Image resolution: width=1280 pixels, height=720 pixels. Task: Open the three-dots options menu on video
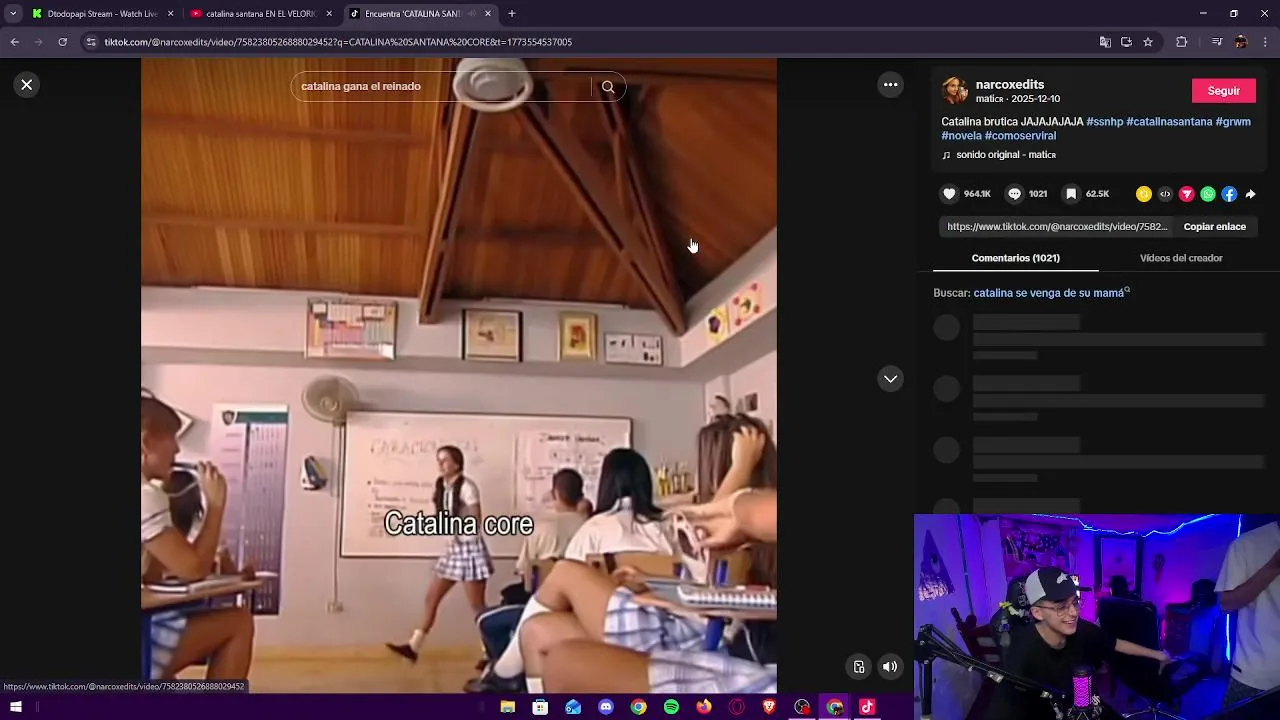[x=890, y=85]
